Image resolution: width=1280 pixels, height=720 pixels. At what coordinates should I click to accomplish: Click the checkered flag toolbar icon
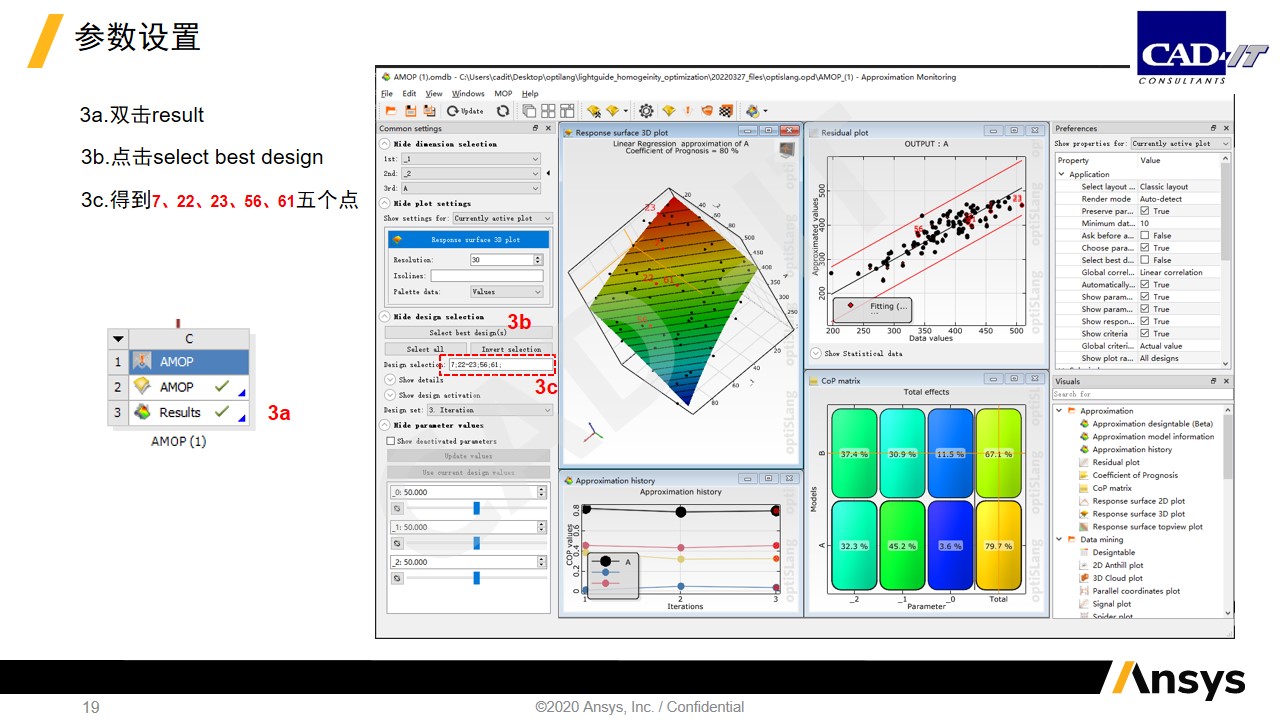726,111
